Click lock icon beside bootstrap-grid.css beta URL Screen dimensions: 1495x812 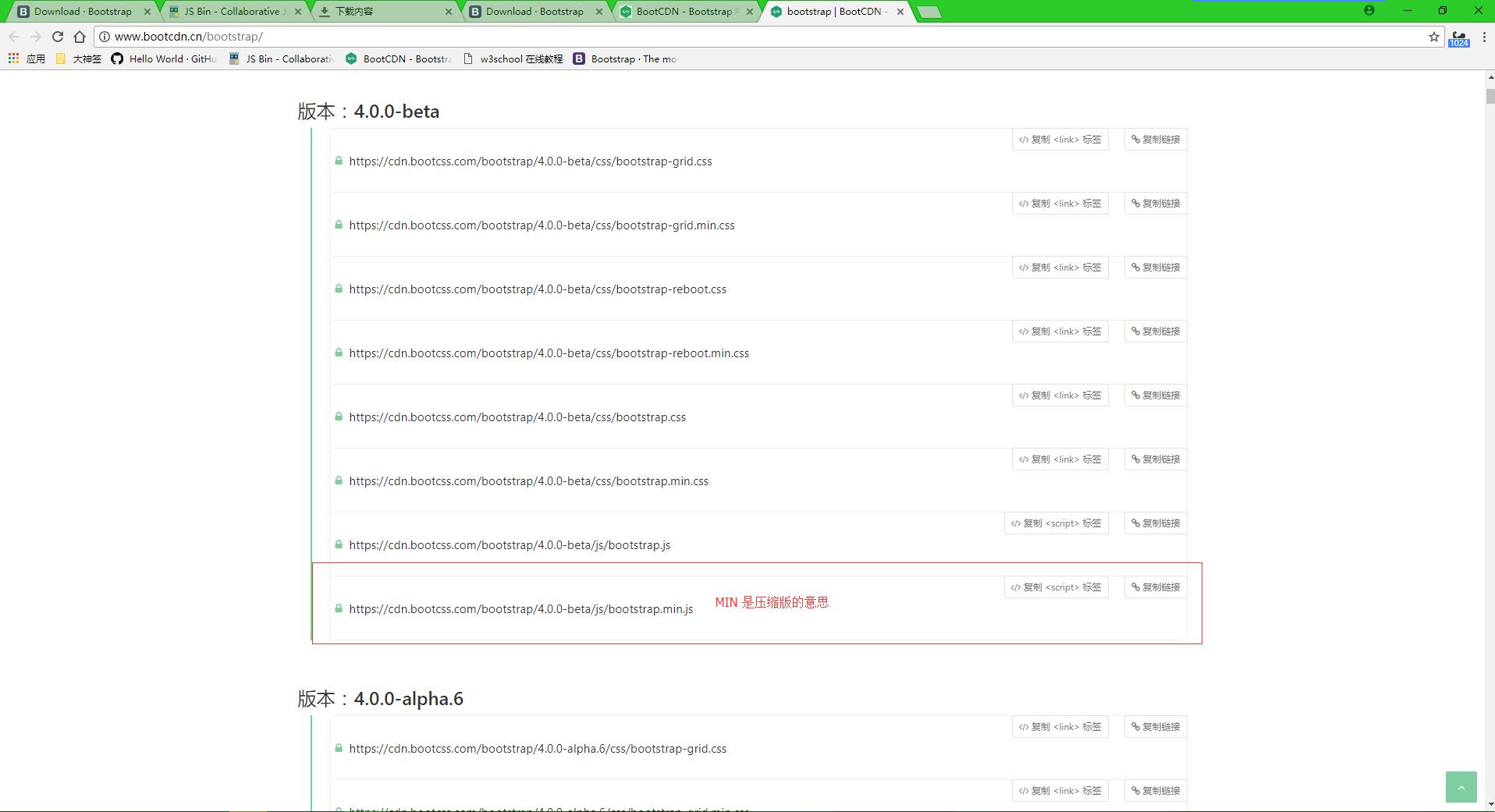point(339,161)
